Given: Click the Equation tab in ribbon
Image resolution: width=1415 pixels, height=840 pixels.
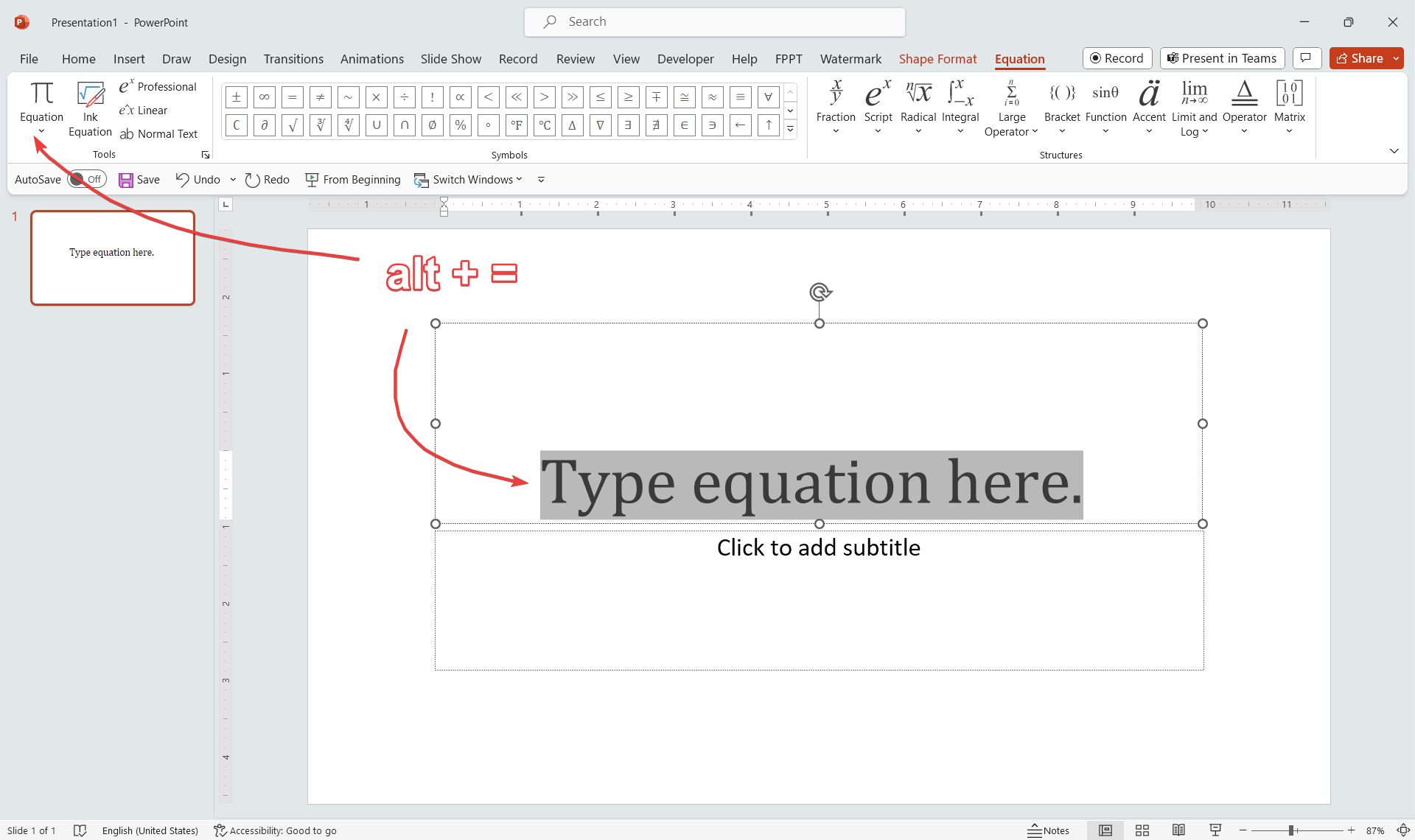Looking at the screenshot, I should [x=1020, y=58].
